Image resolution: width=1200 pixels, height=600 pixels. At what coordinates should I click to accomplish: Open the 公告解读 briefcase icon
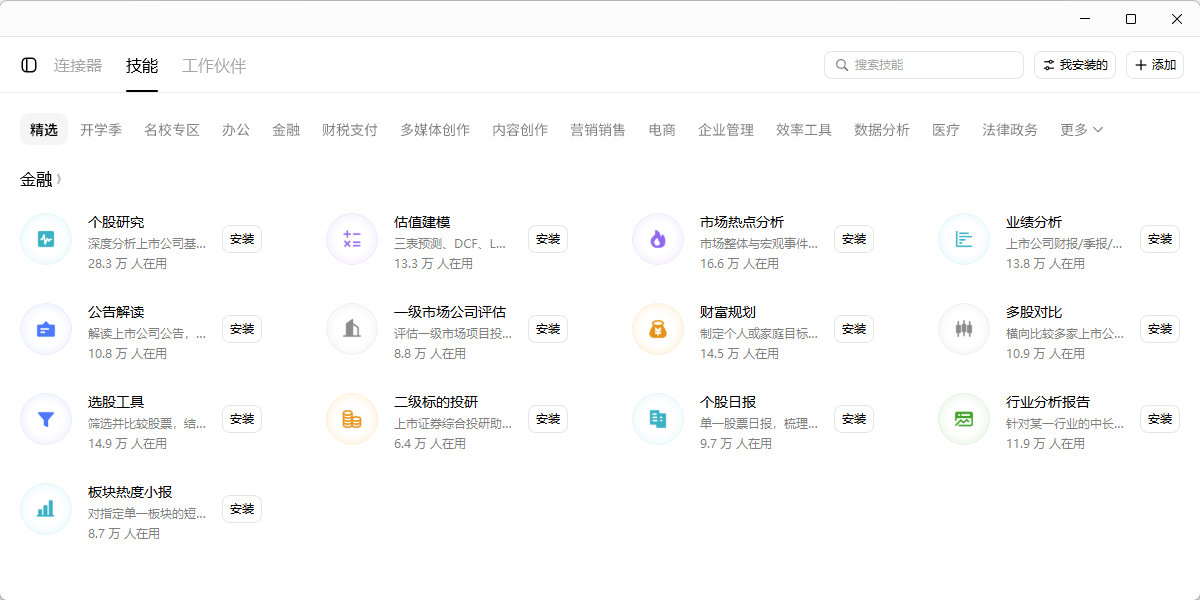click(x=46, y=329)
